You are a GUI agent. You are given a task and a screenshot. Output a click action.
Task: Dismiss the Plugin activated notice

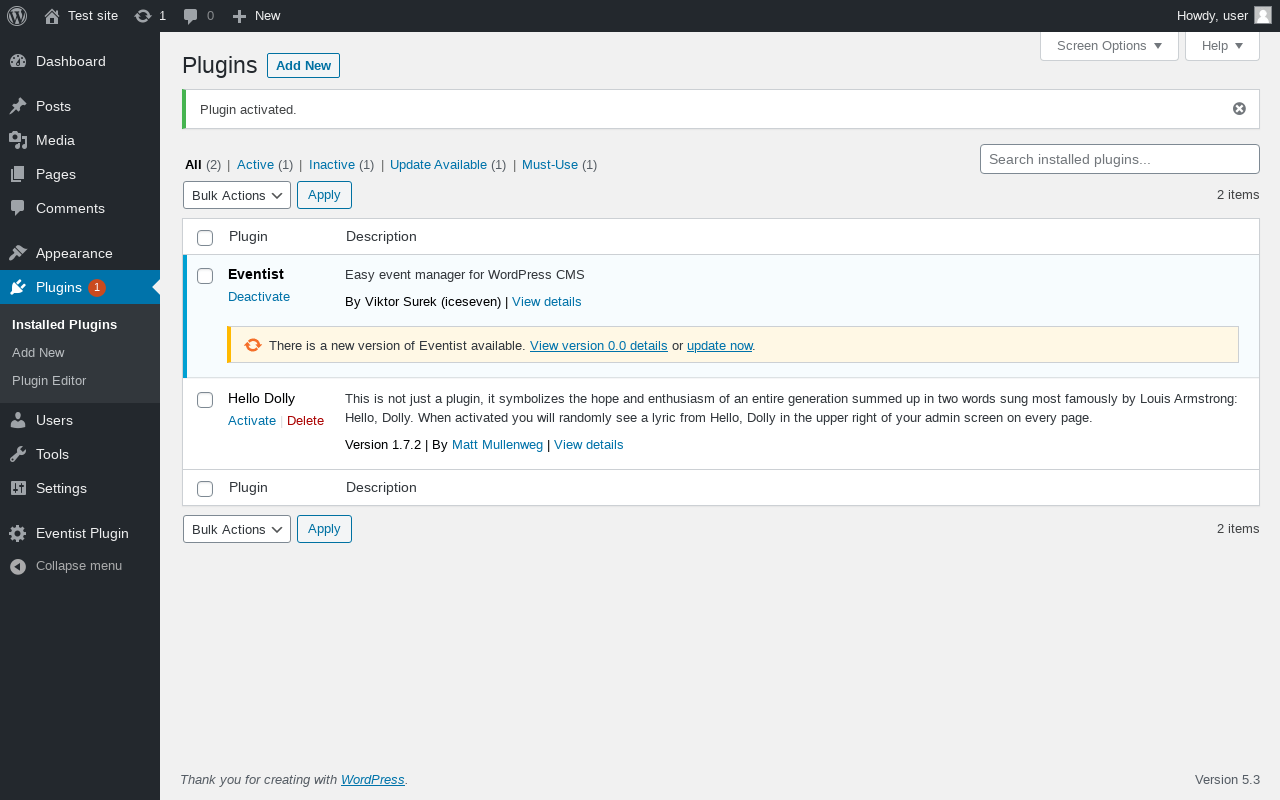pos(1239,109)
